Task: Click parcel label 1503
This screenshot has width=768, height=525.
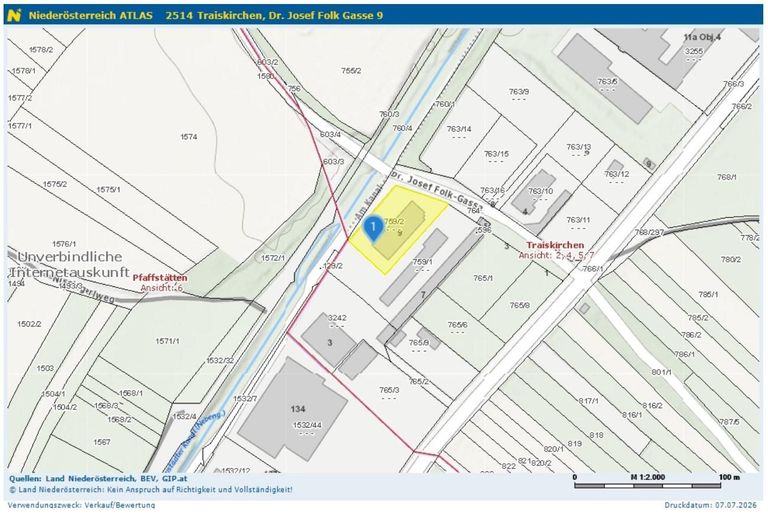Action: [x=45, y=368]
